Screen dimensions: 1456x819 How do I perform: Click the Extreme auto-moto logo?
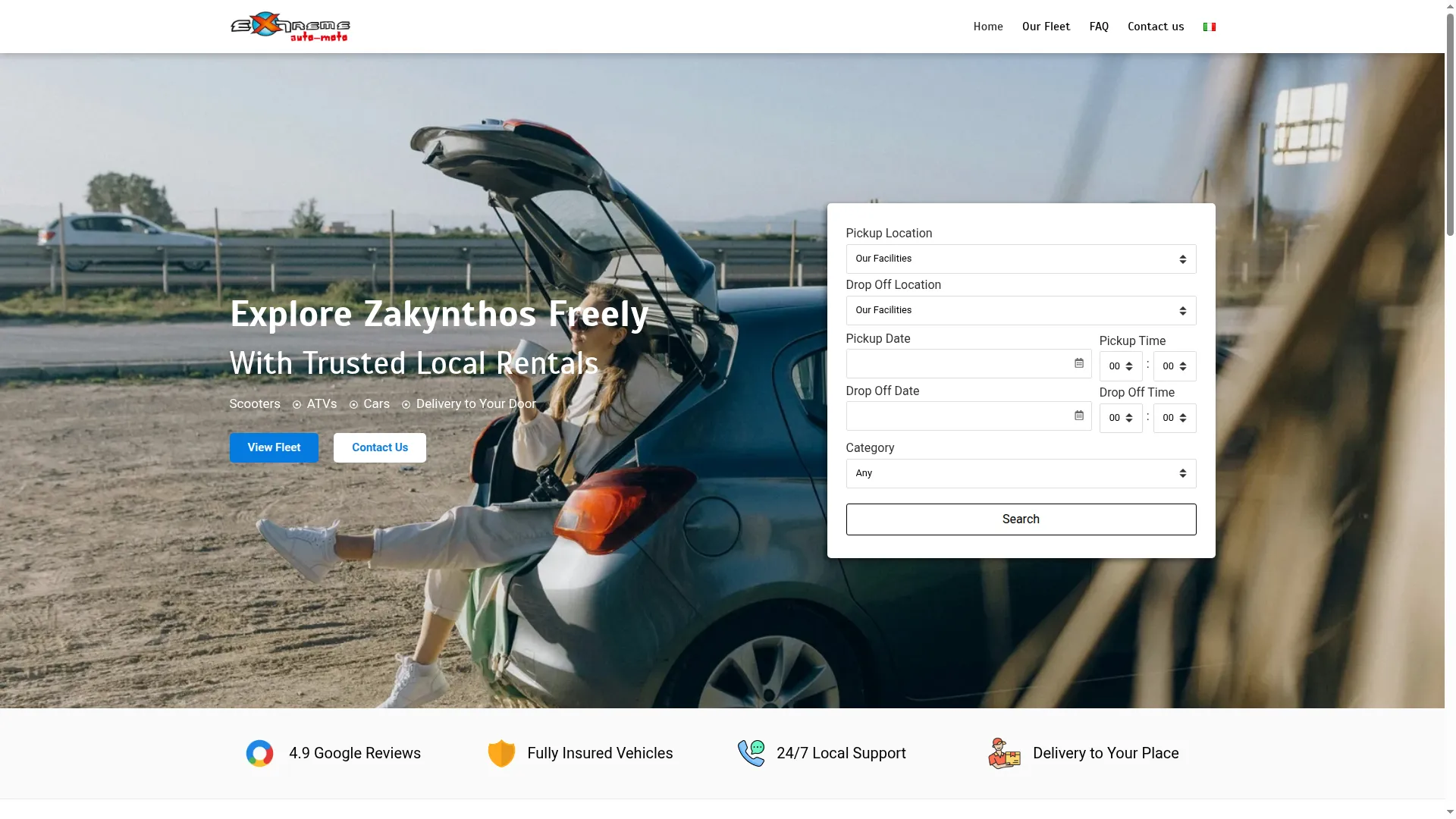click(x=290, y=27)
